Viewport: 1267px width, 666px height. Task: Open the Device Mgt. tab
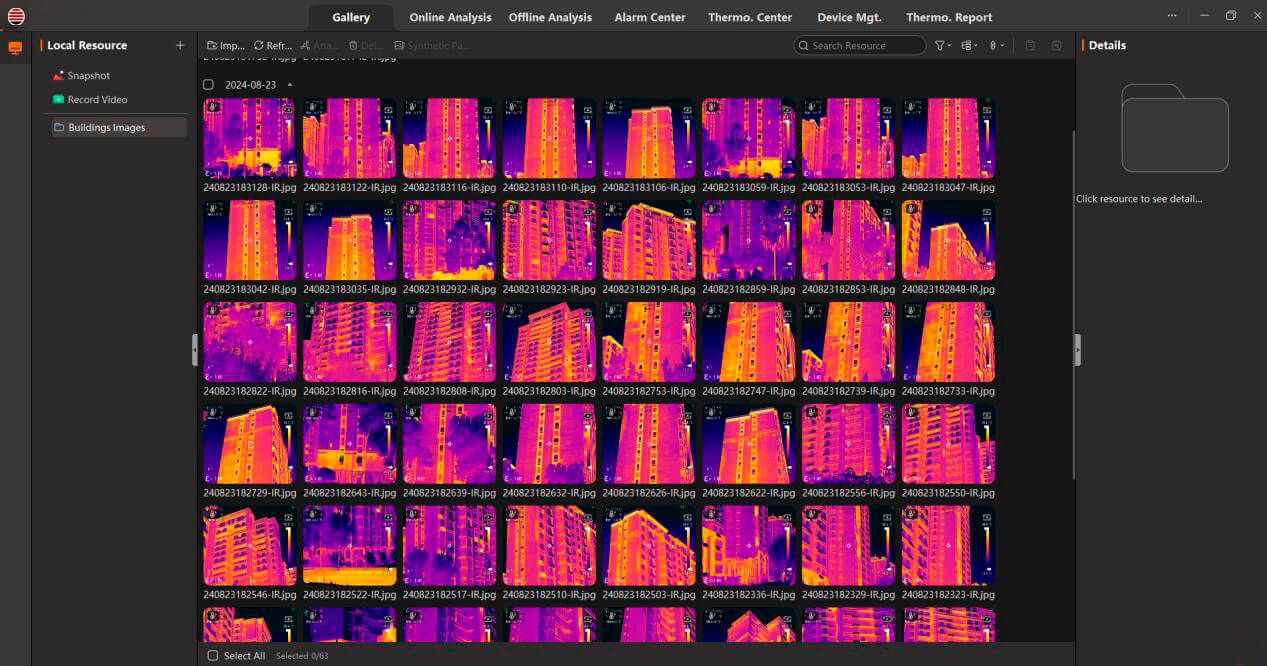point(849,17)
